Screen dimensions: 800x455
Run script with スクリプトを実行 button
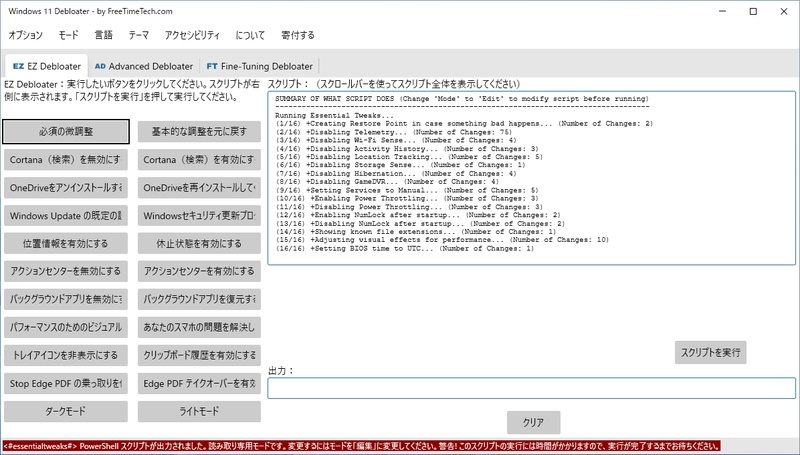pos(710,352)
